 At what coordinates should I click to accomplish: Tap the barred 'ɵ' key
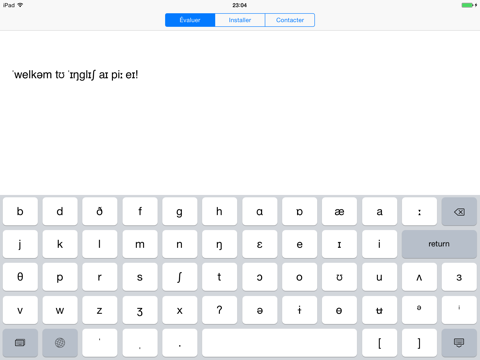(339, 310)
